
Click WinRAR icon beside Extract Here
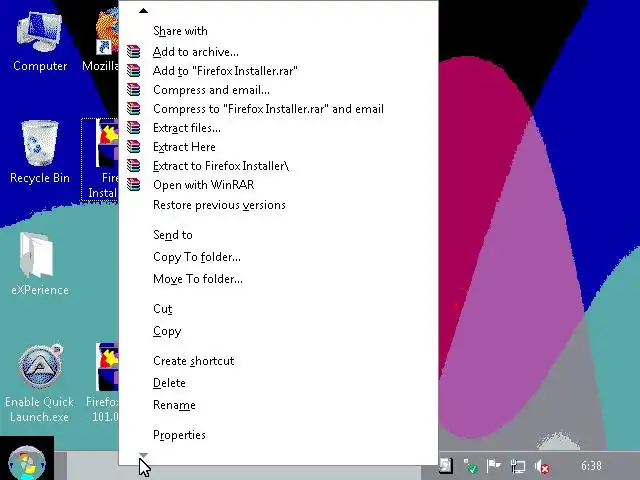(x=133, y=147)
